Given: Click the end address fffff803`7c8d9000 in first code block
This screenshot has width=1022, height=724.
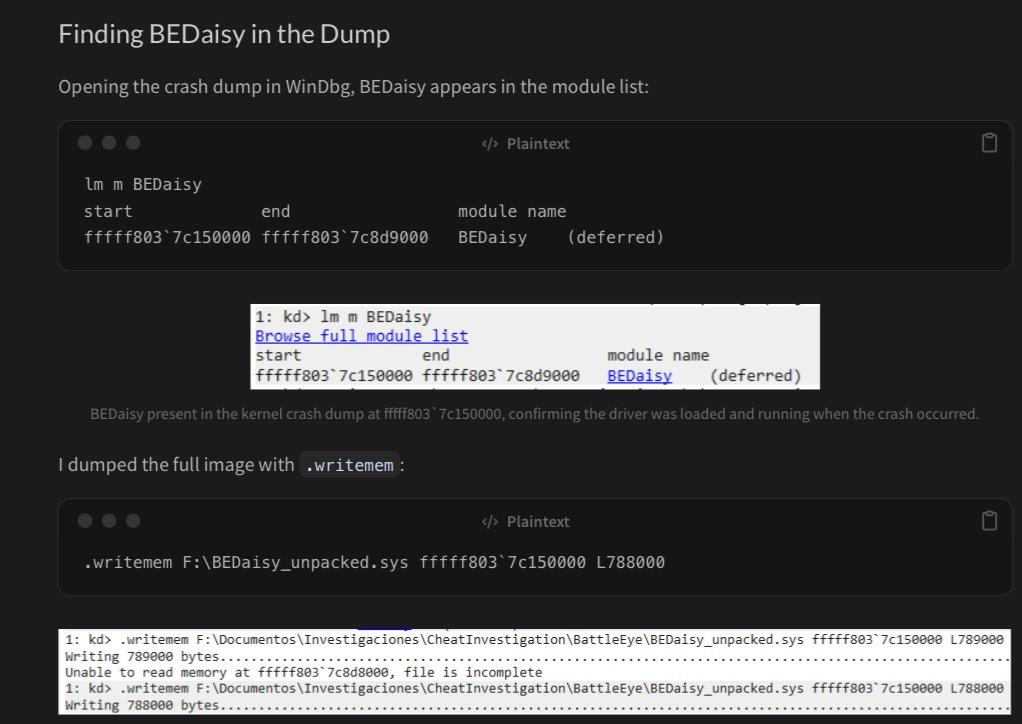Looking at the screenshot, I should [x=345, y=237].
